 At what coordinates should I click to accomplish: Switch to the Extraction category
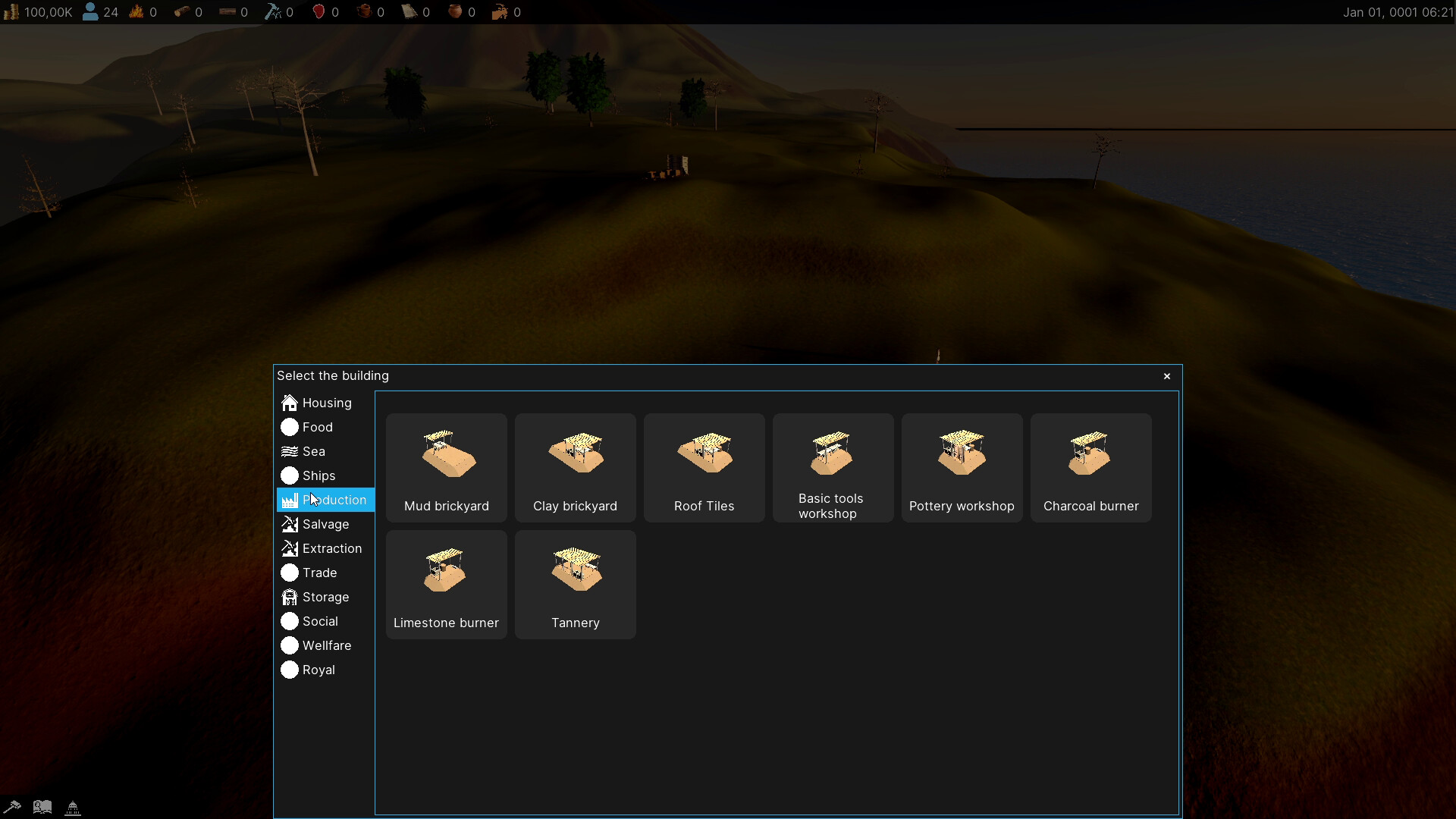coord(325,548)
